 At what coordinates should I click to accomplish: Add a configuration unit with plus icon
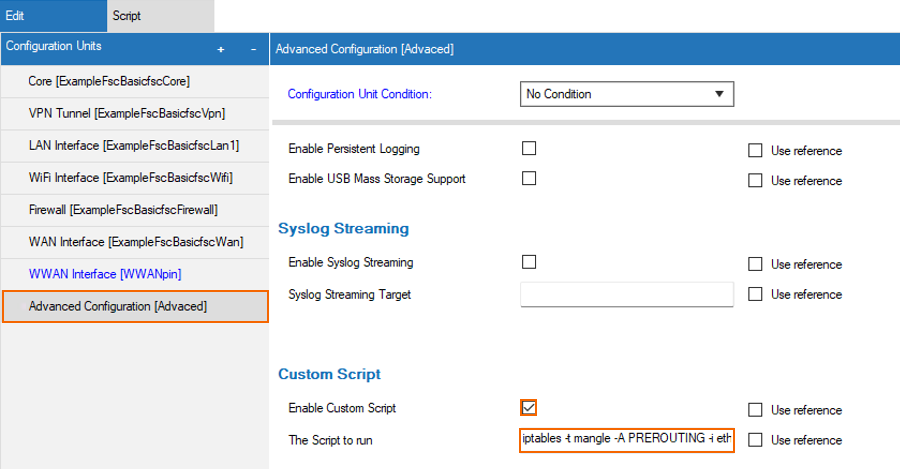(x=220, y=50)
